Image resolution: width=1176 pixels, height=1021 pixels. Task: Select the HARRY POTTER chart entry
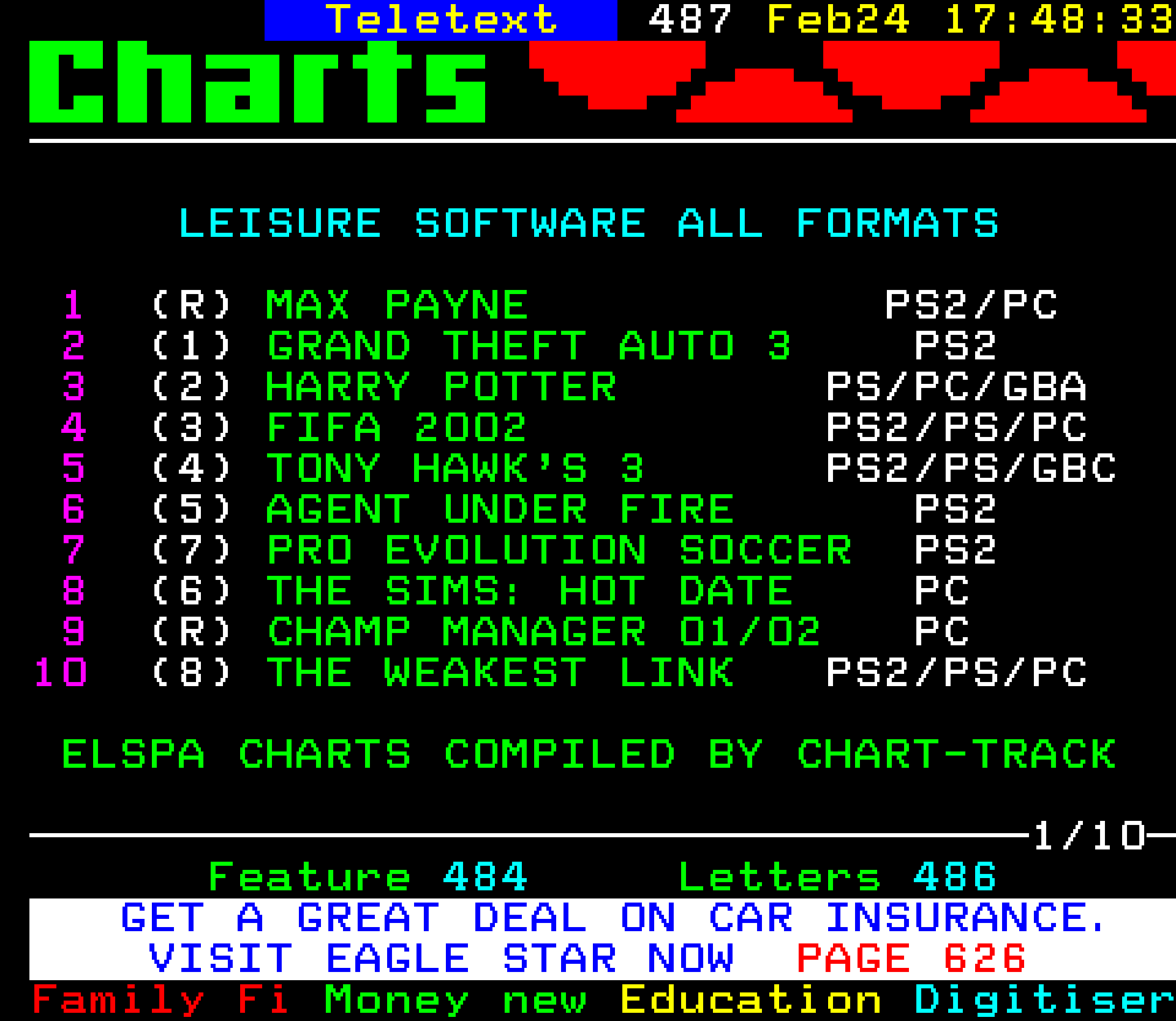tap(441, 387)
